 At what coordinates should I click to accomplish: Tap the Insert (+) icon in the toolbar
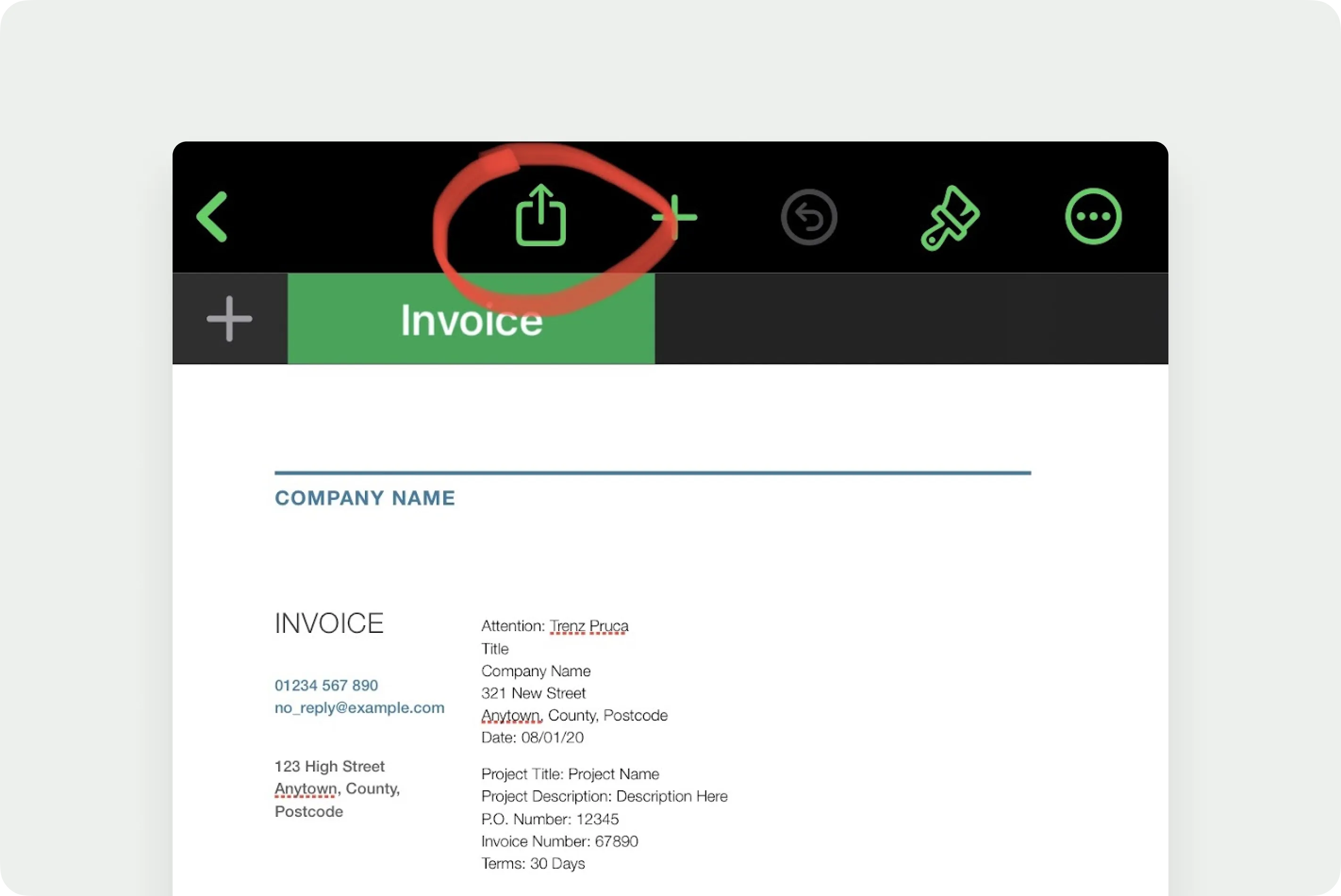tap(675, 217)
